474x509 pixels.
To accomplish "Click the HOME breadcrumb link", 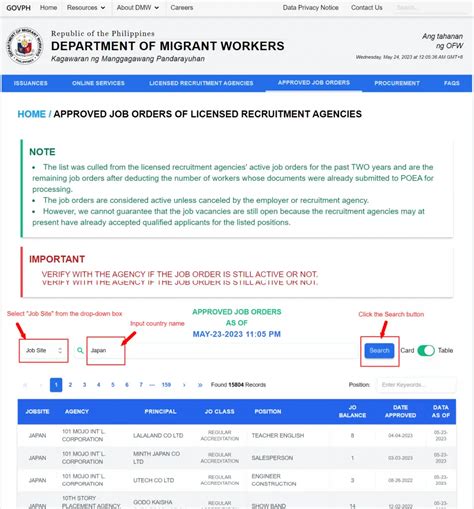I will click(x=32, y=114).
